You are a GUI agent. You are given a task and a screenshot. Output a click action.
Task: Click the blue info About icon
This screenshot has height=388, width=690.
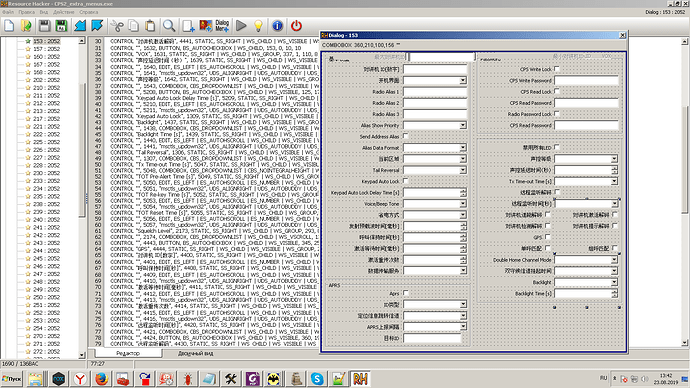pos(277,26)
